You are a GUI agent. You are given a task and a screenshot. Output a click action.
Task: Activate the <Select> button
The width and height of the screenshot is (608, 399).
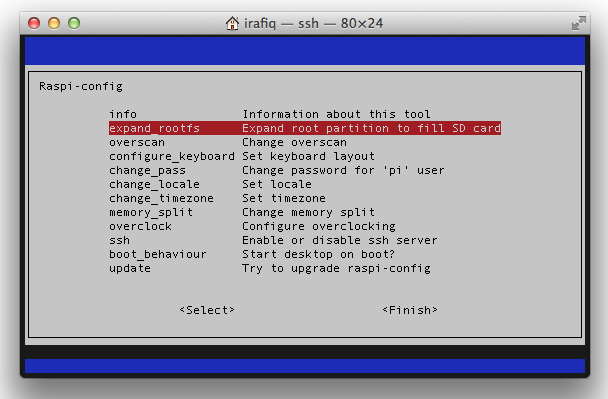click(207, 310)
